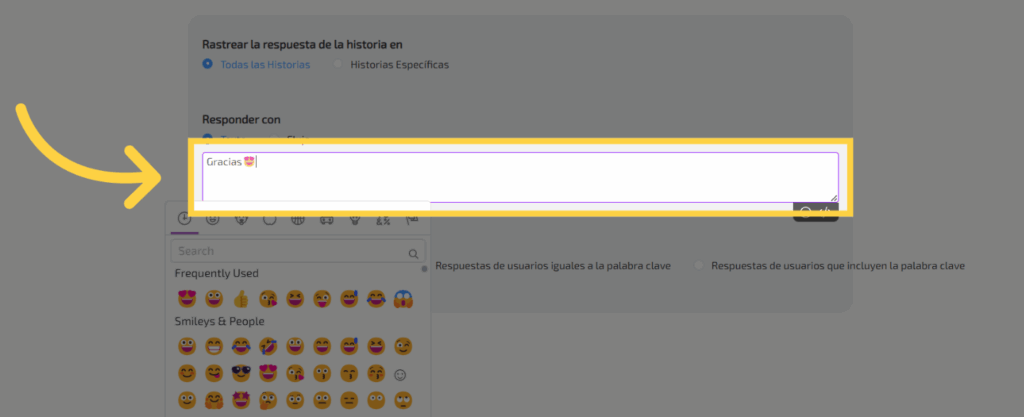Click the text area resize handle corner
This screenshot has height=417, width=1024.
pos(833,197)
